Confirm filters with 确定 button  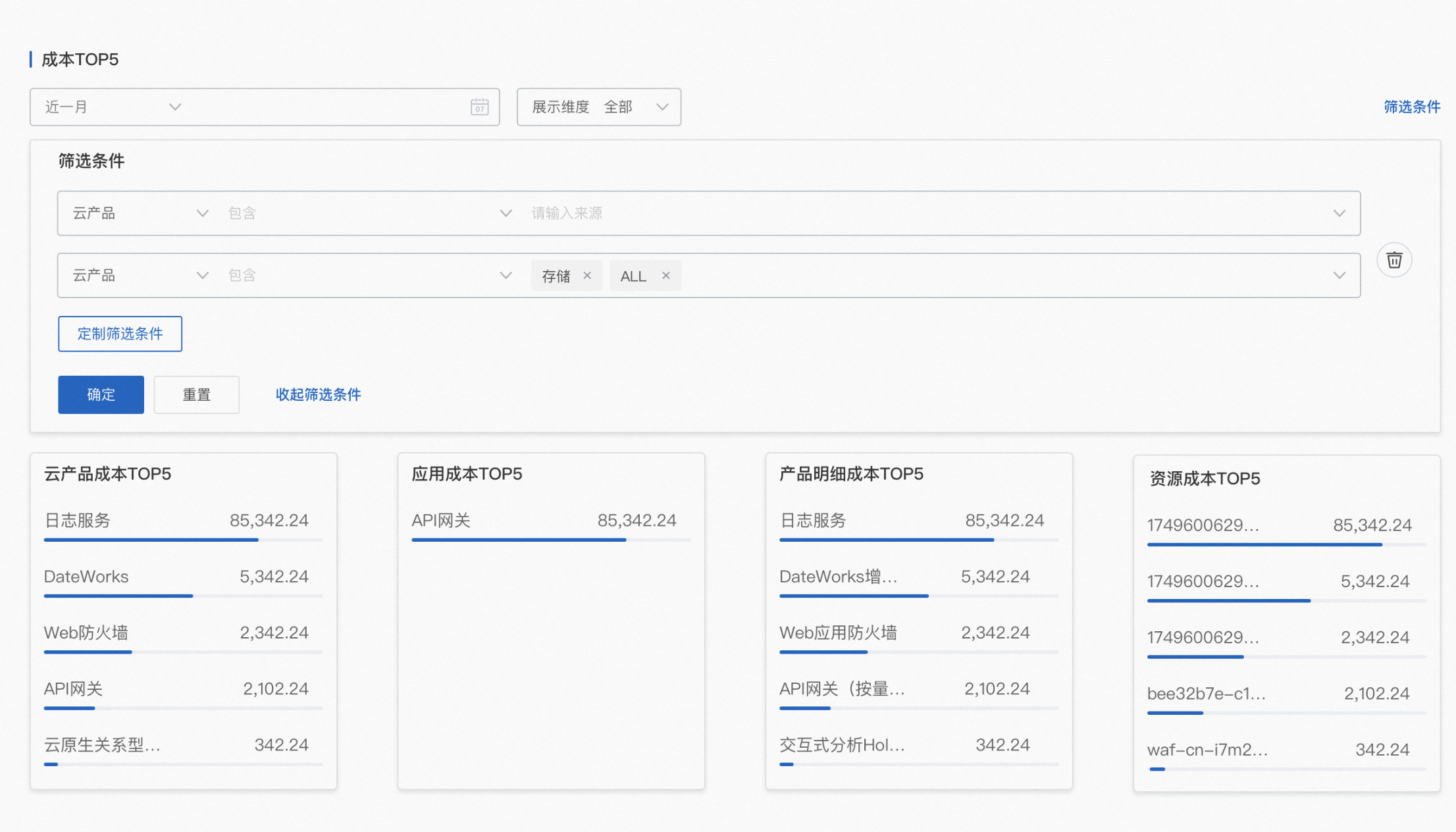101,395
